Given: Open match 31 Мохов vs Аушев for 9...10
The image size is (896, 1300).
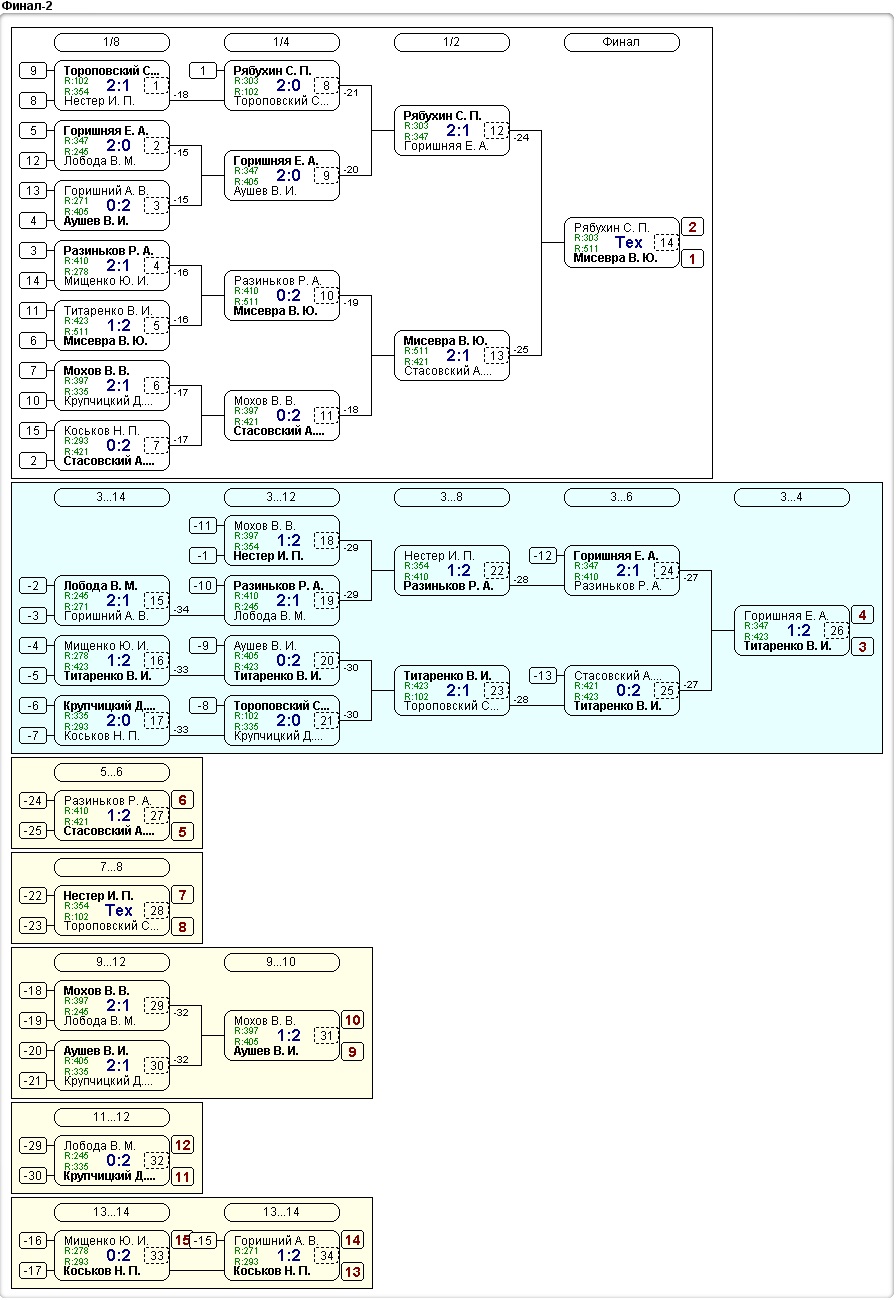Looking at the screenshot, I should tap(282, 1035).
